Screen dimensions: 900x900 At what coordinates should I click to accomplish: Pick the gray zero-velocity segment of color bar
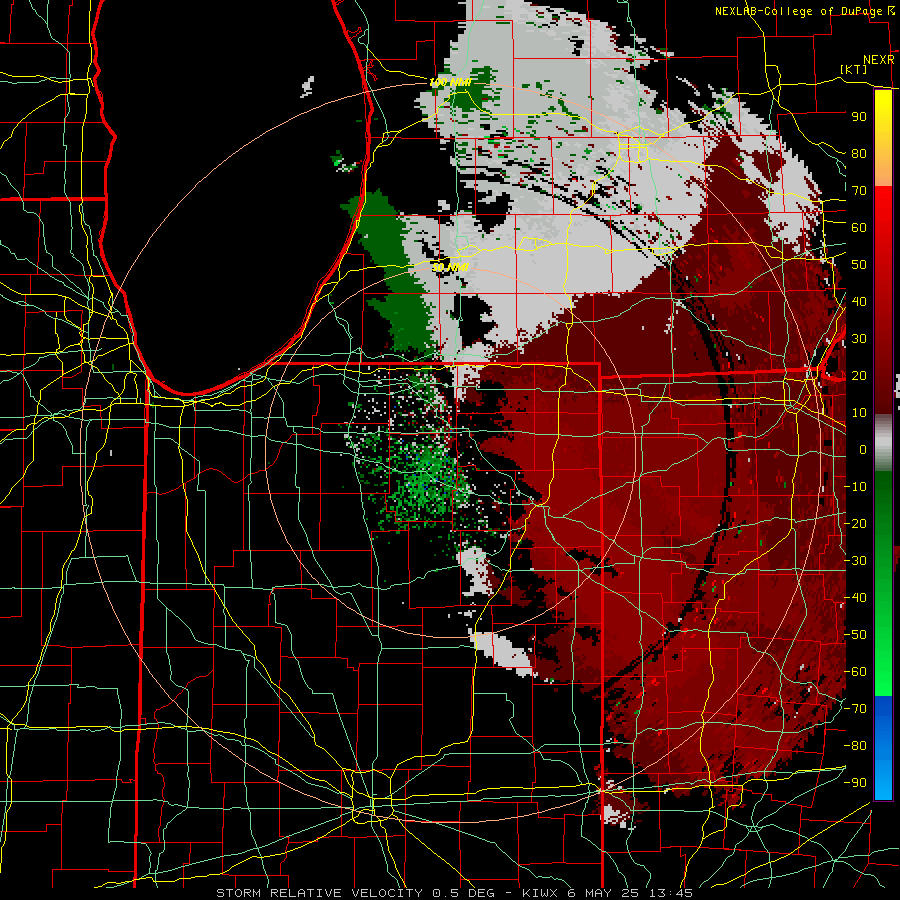[x=883, y=443]
